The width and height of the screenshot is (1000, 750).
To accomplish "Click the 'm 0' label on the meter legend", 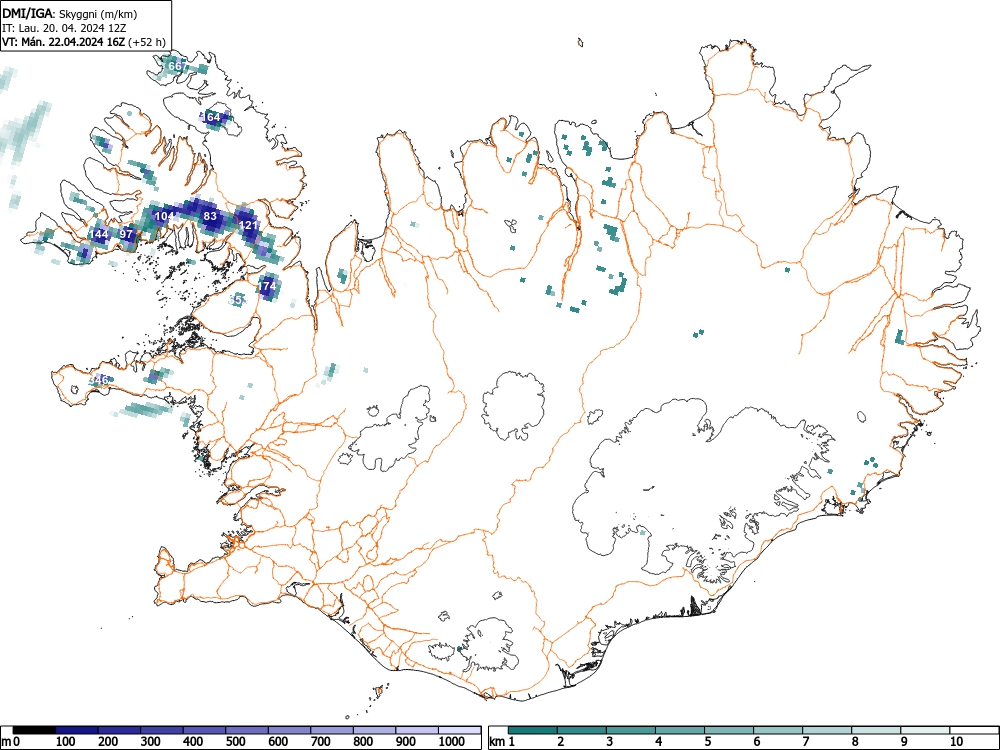I will point(11,742).
